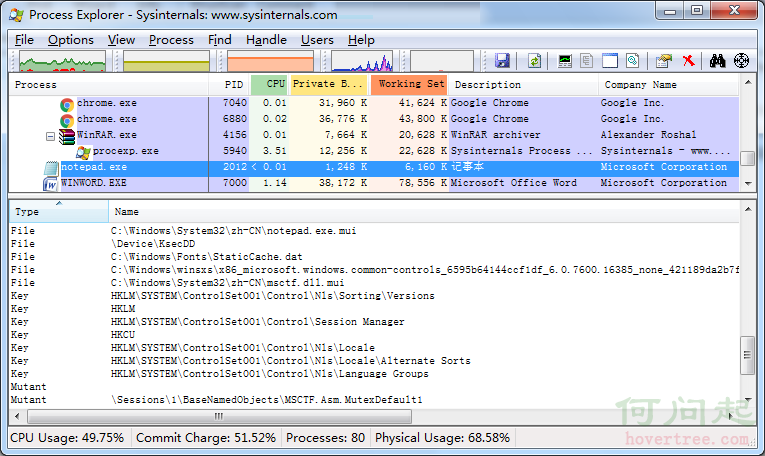Open the CPU usage history mini graph
This screenshot has height=456, width=765.
coord(62,61)
